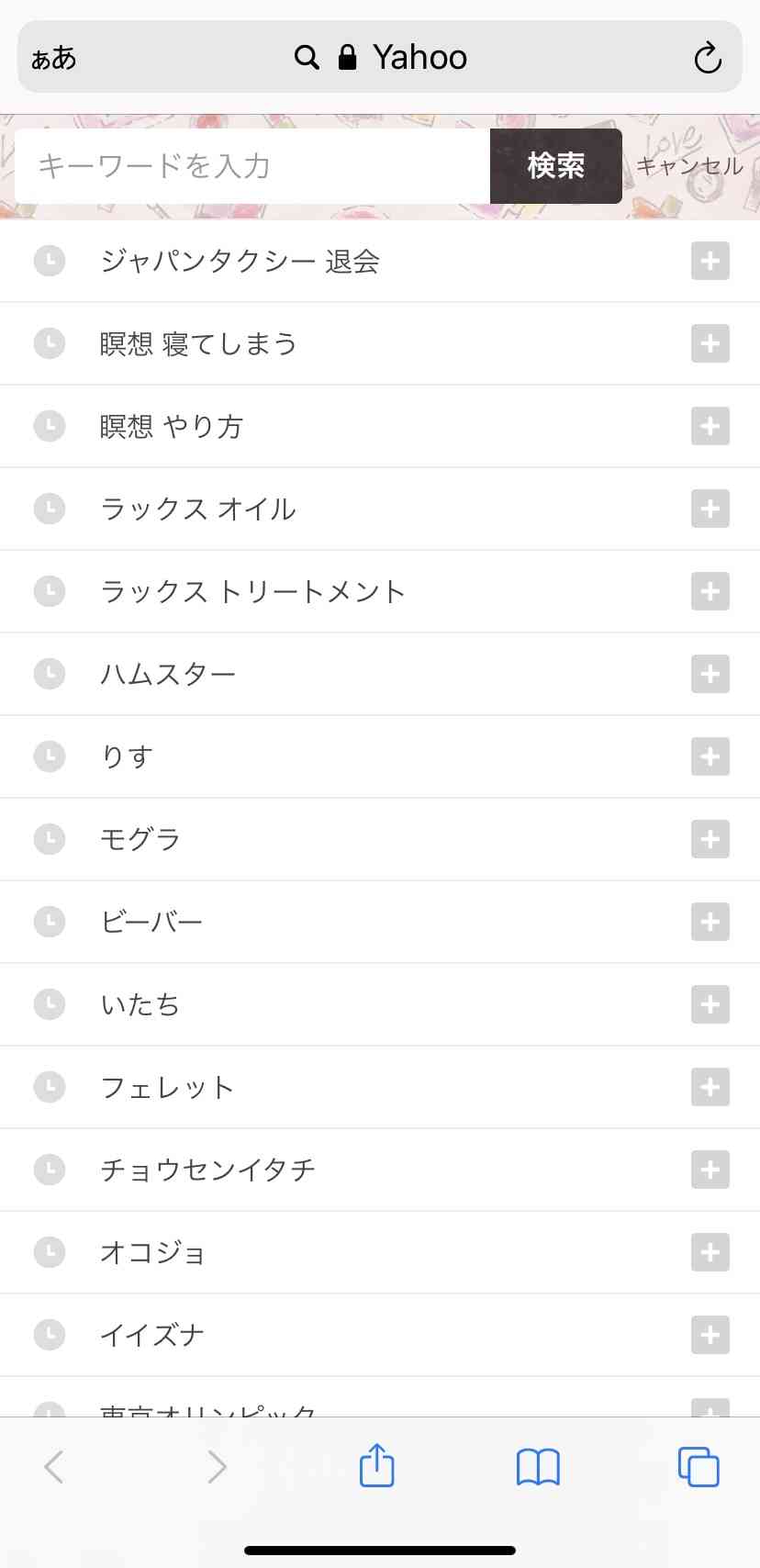Tap the plus icon beside ジャパンタクシー 退会

[x=710, y=261]
